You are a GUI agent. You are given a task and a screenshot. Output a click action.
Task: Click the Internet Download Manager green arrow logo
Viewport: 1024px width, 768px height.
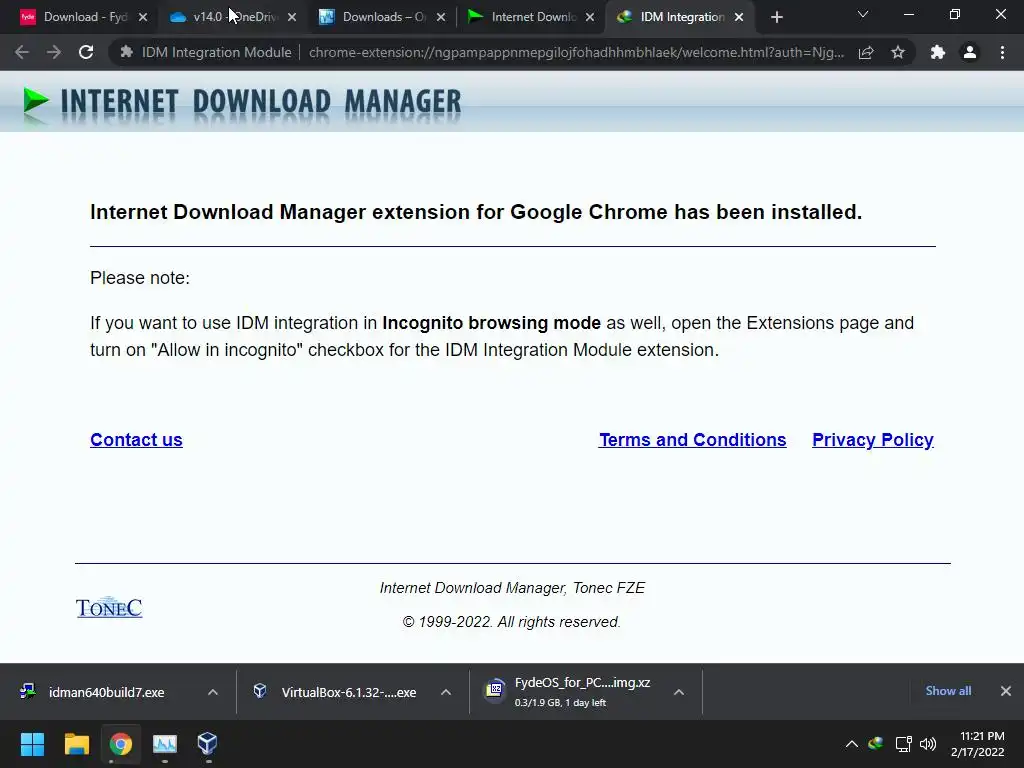(36, 103)
